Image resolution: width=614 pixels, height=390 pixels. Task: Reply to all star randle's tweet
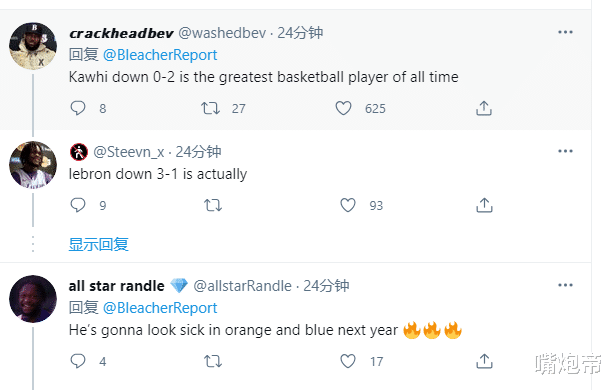click(78, 361)
